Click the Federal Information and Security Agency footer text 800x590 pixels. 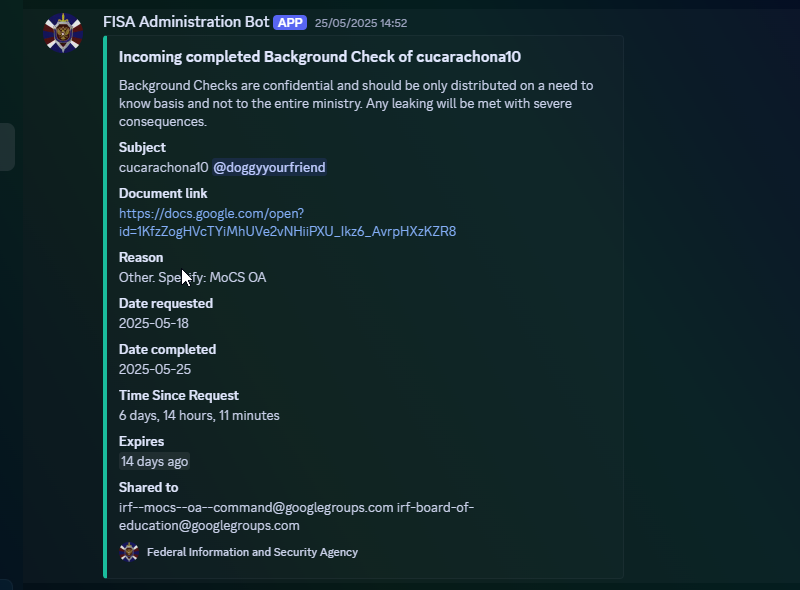[x=253, y=552]
